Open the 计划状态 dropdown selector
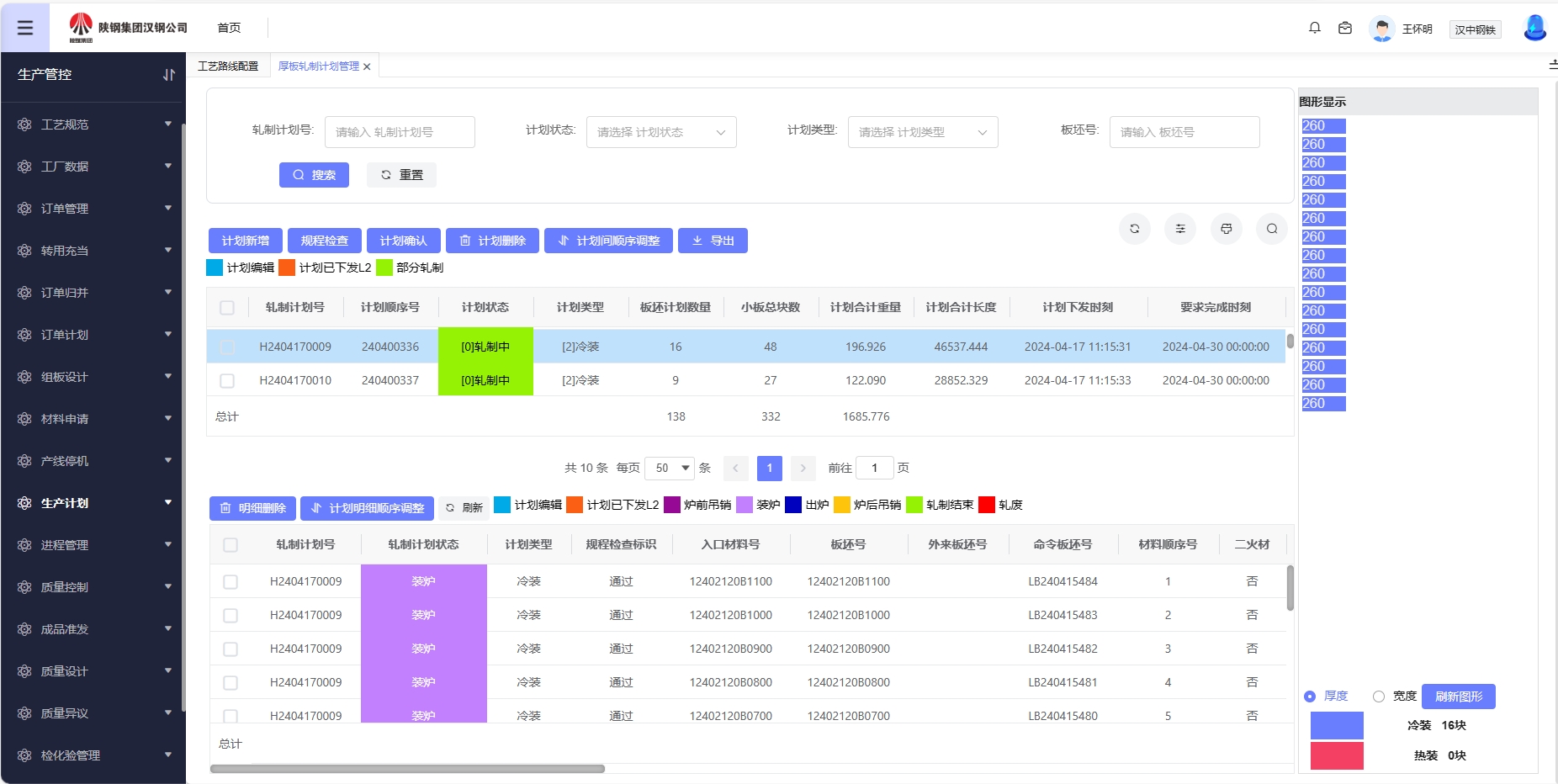The width and height of the screenshot is (1558, 784). [660, 131]
